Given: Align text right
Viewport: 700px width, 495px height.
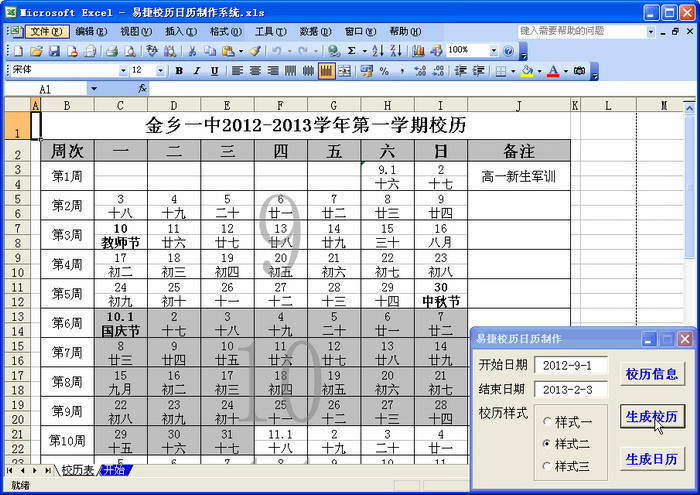Looking at the screenshot, I should pos(273,71).
